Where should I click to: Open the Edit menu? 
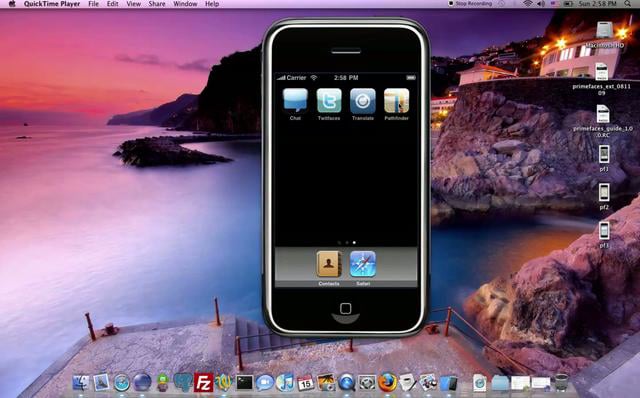113,4
